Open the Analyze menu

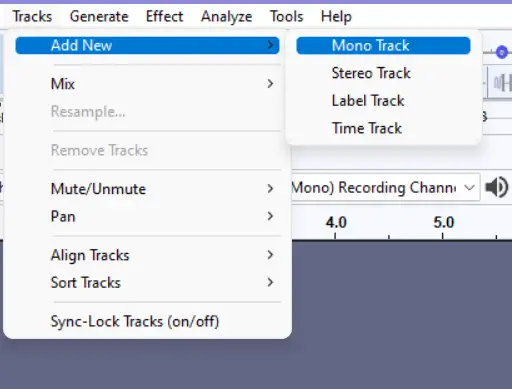pos(226,16)
